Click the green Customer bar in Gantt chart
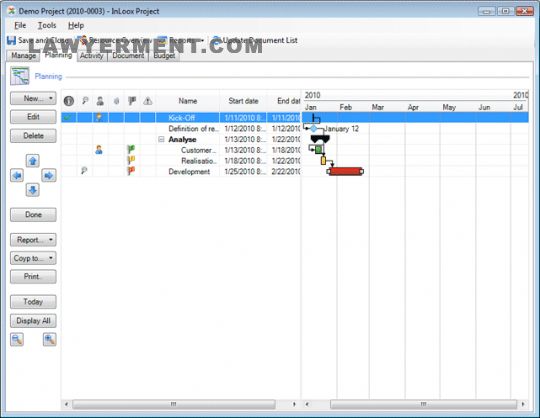This screenshot has height=418, width=540. [319, 149]
